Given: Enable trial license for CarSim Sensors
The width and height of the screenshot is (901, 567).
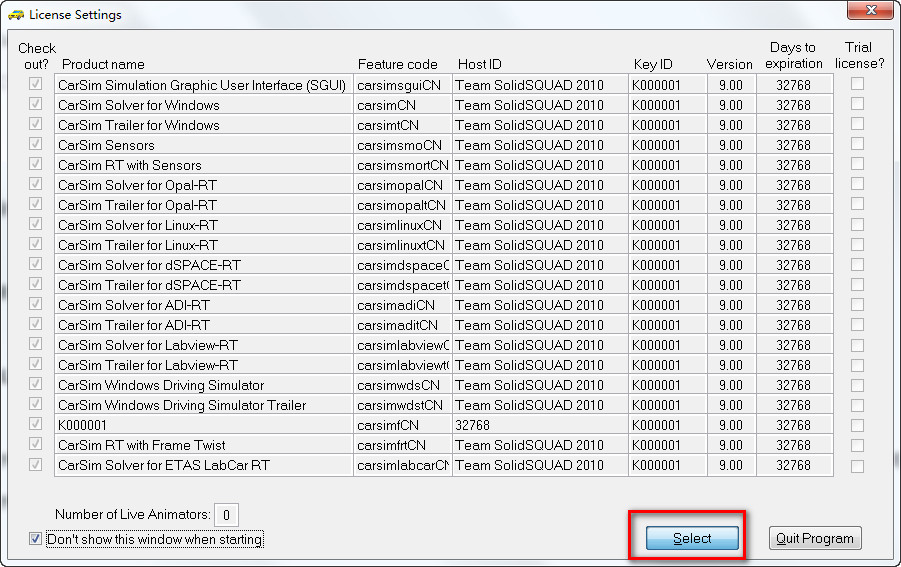Looking at the screenshot, I should 857,144.
